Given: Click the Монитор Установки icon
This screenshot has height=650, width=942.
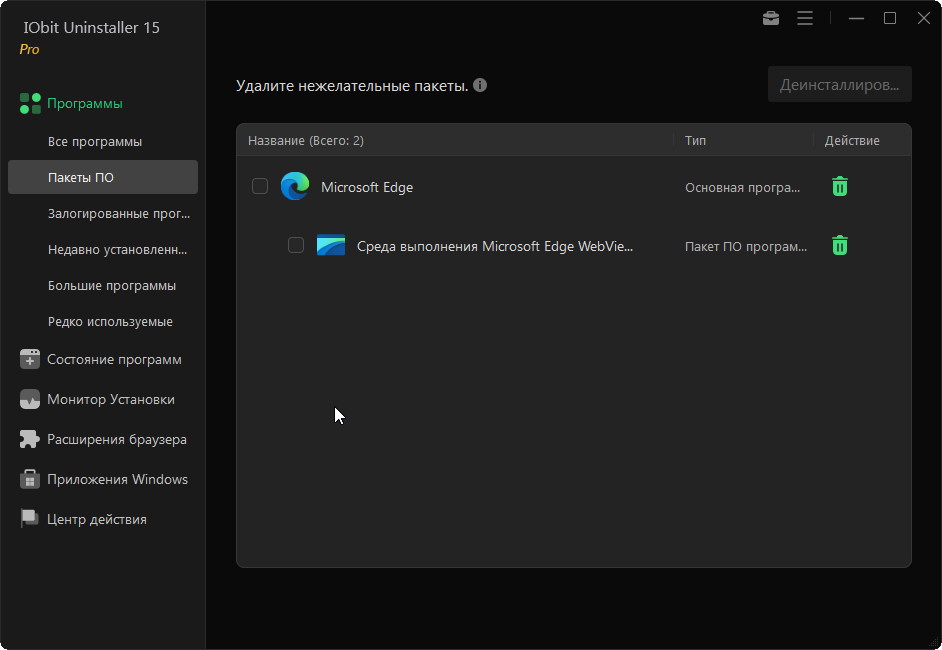Looking at the screenshot, I should pyautogui.click(x=29, y=399).
